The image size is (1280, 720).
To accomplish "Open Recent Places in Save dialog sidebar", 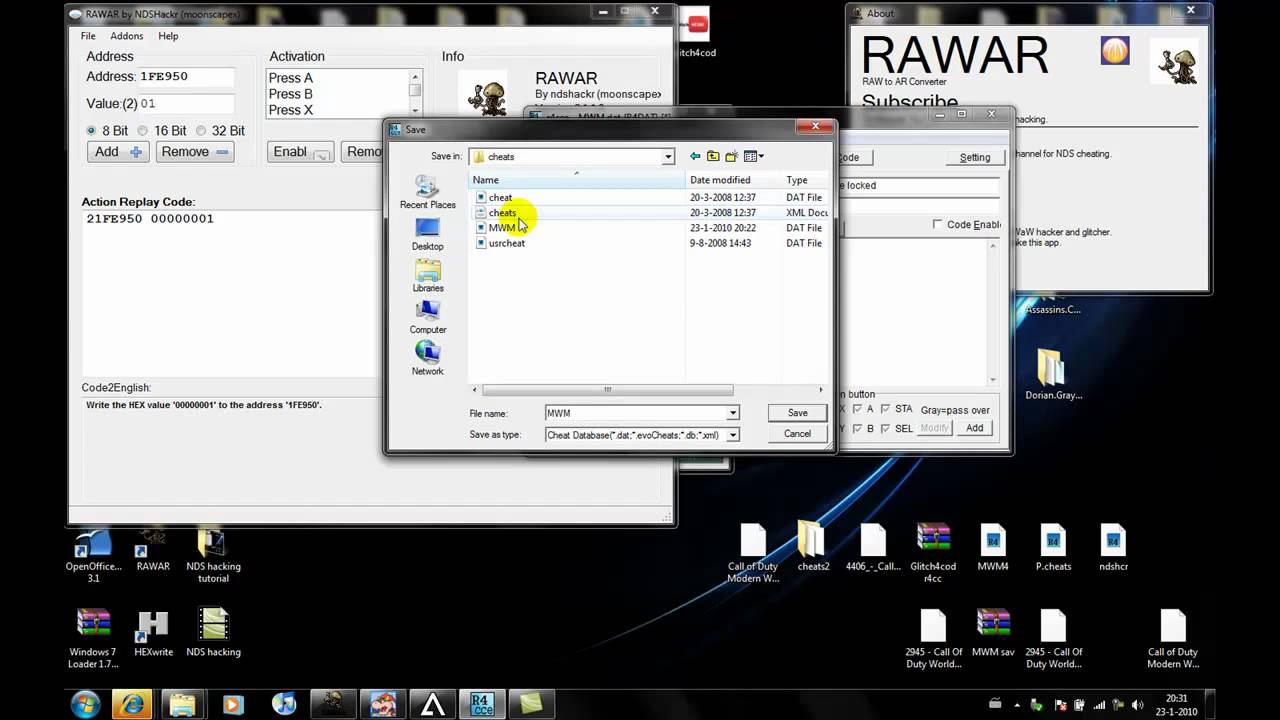I will tap(427, 192).
